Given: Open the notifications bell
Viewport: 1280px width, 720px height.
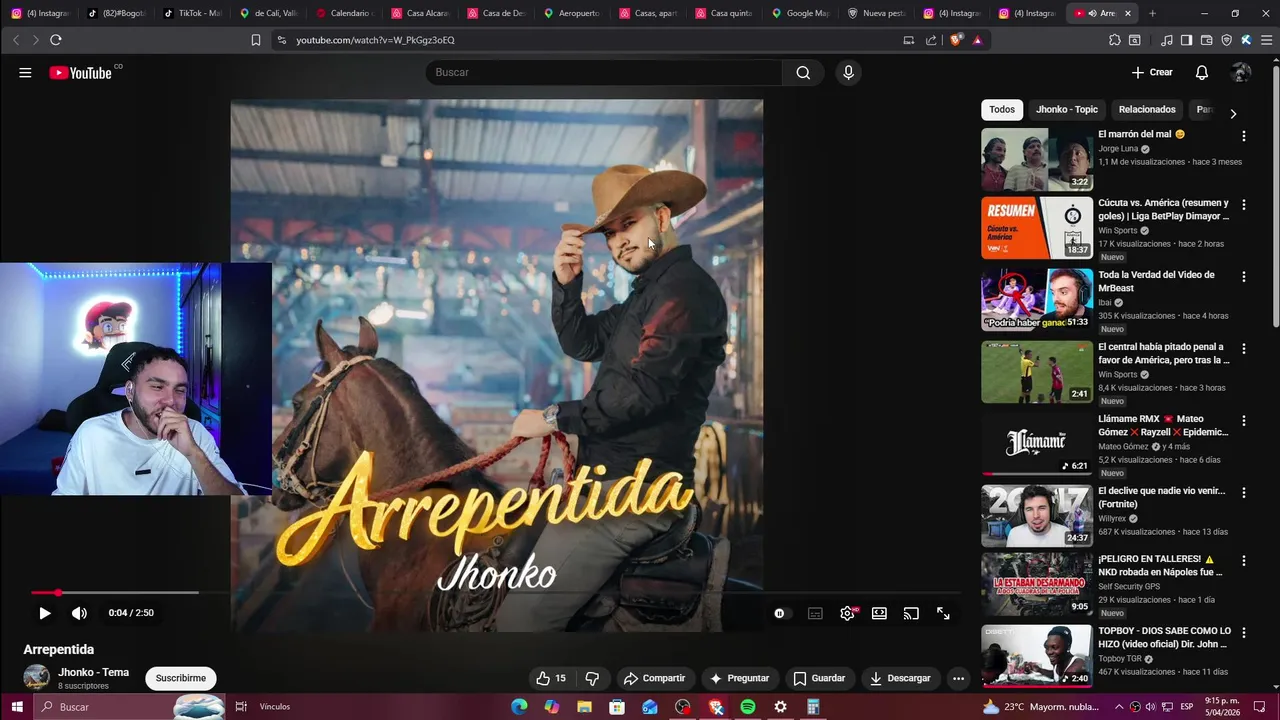Looking at the screenshot, I should tap(1202, 72).
